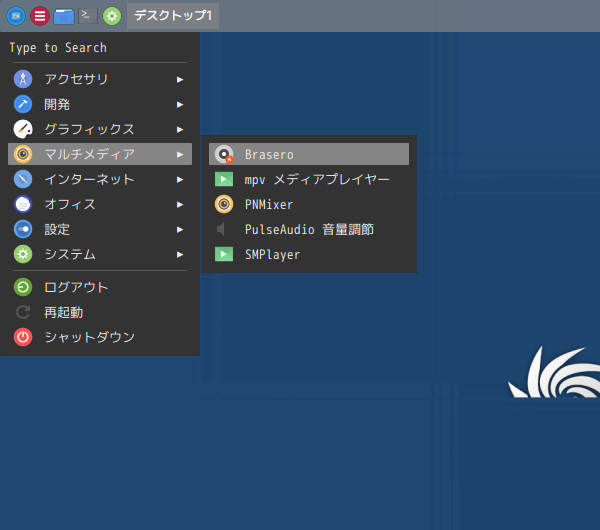
Task: Click the シャットダウン red power icon
Action: click(23, 337)
